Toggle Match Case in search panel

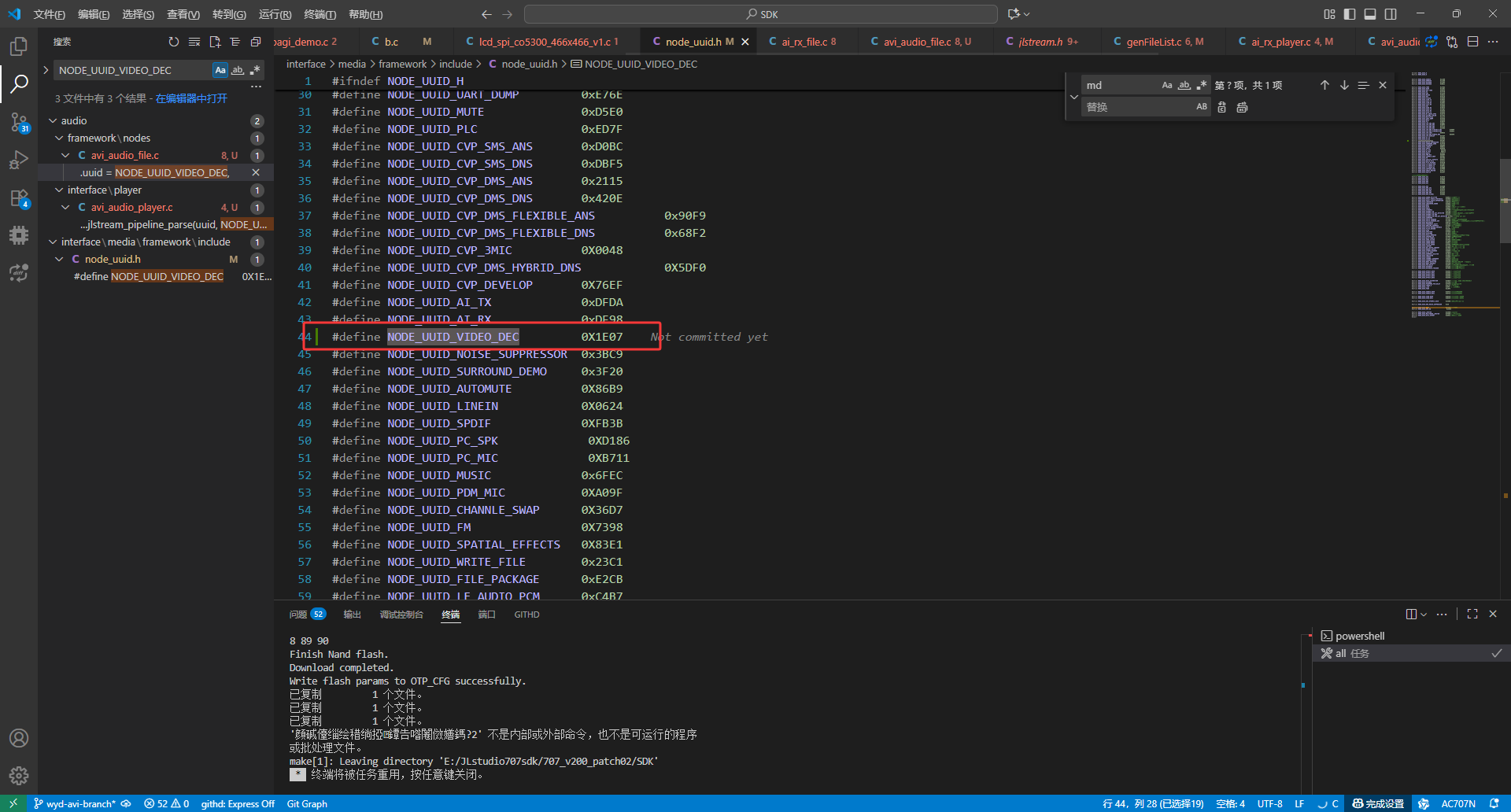(220, 70)
